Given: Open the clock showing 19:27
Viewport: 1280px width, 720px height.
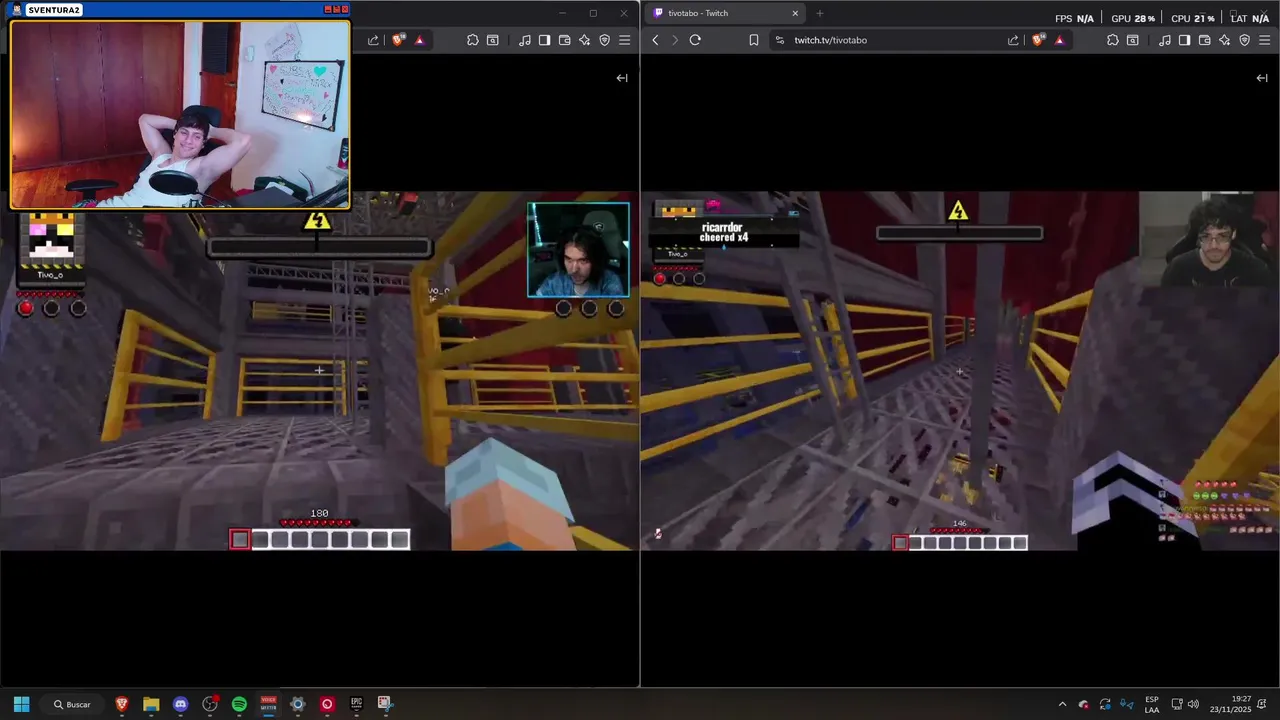Looking at the screenshot, I should tap(1230, 704).
